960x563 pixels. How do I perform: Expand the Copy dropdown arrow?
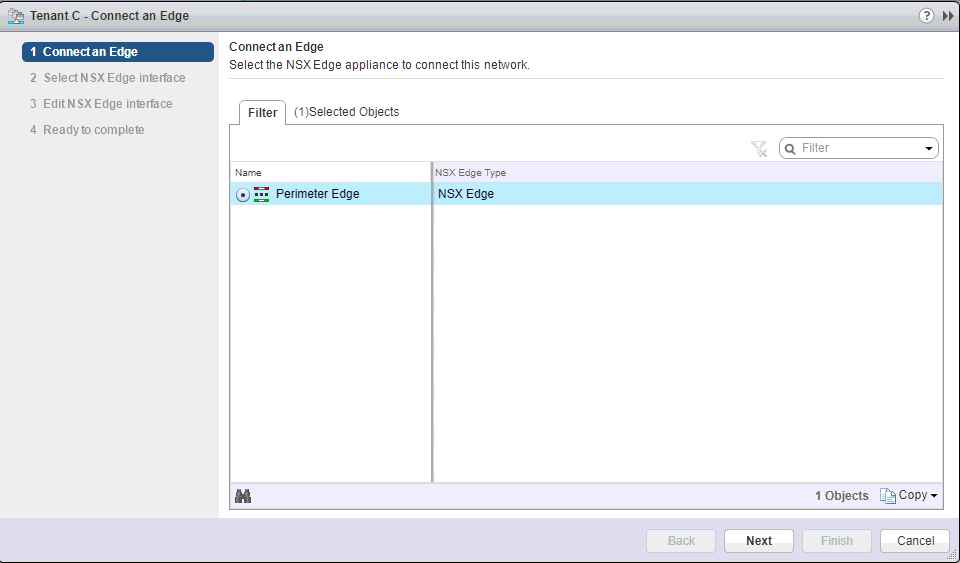coord(934,496)
